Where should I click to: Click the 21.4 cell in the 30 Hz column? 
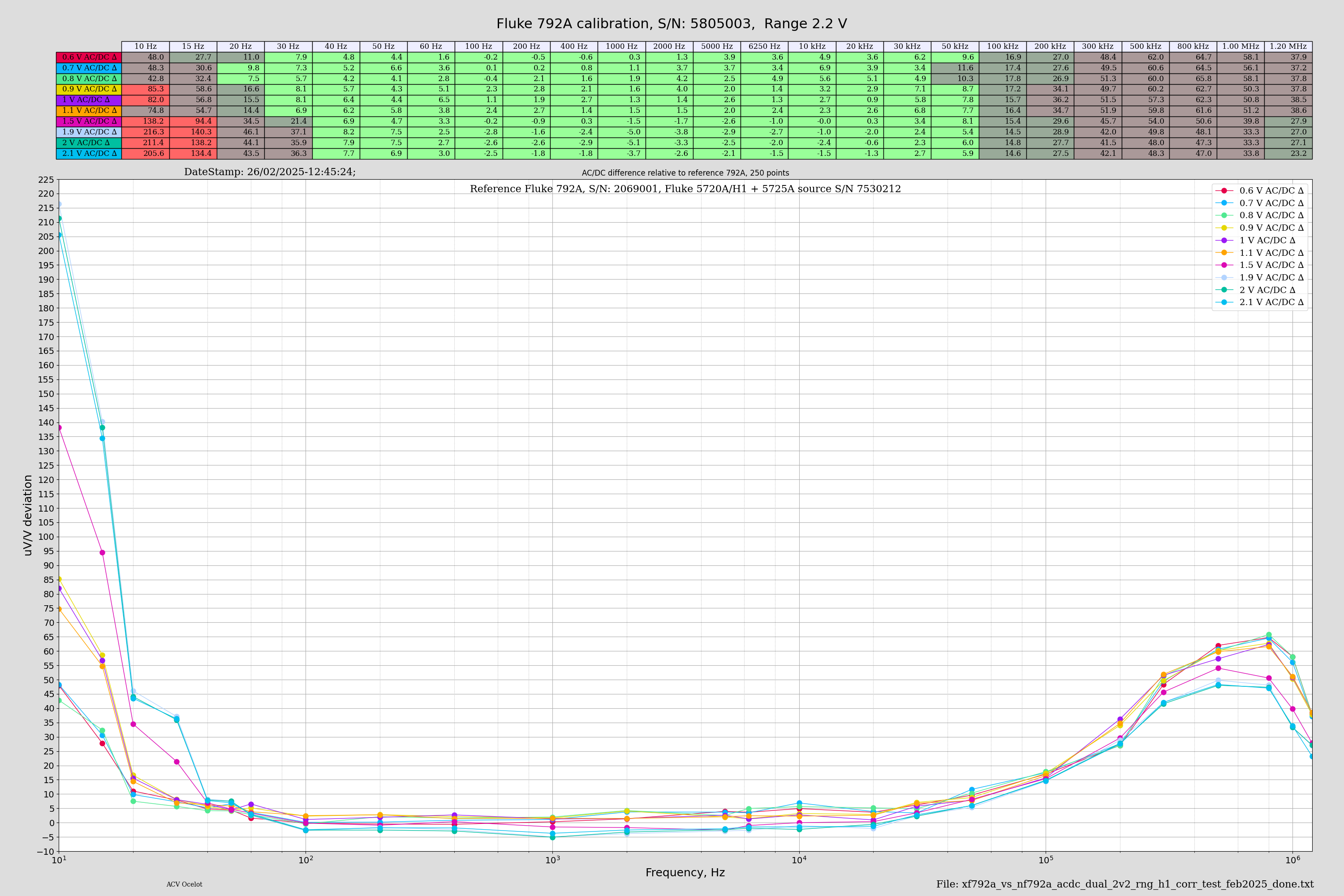(289, 121)
